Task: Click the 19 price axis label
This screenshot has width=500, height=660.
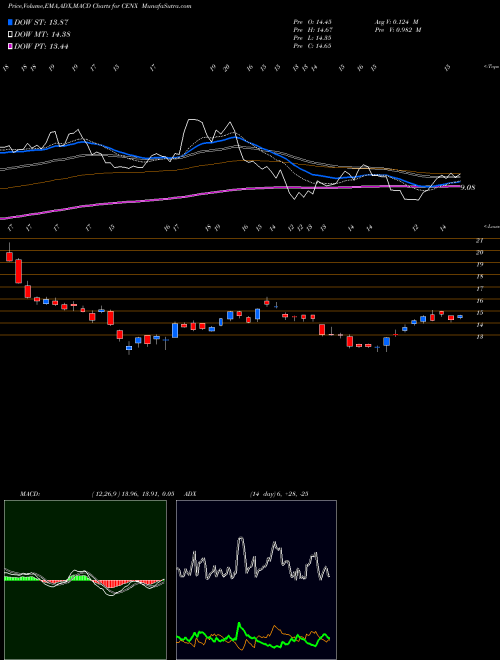Action: coord(479,264)
